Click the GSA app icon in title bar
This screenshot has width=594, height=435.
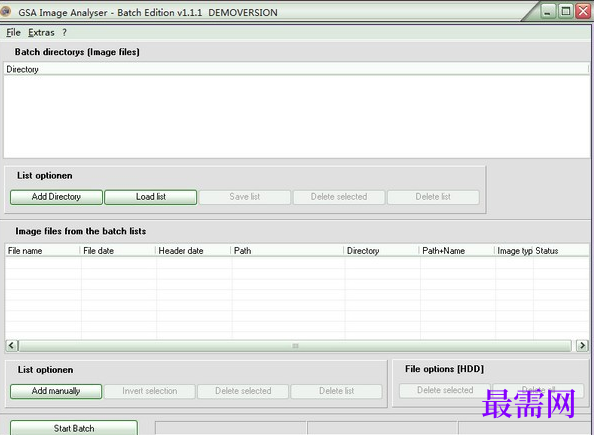coord(5,11)
